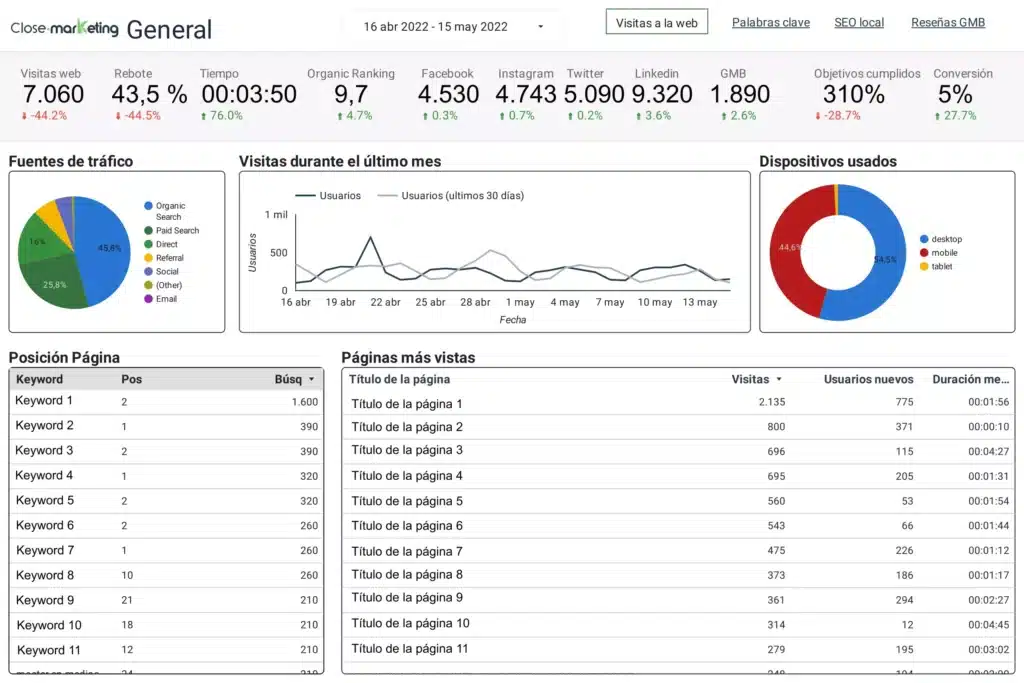
Task: Click the Email legend dot
Action: (x=148, y=299)
